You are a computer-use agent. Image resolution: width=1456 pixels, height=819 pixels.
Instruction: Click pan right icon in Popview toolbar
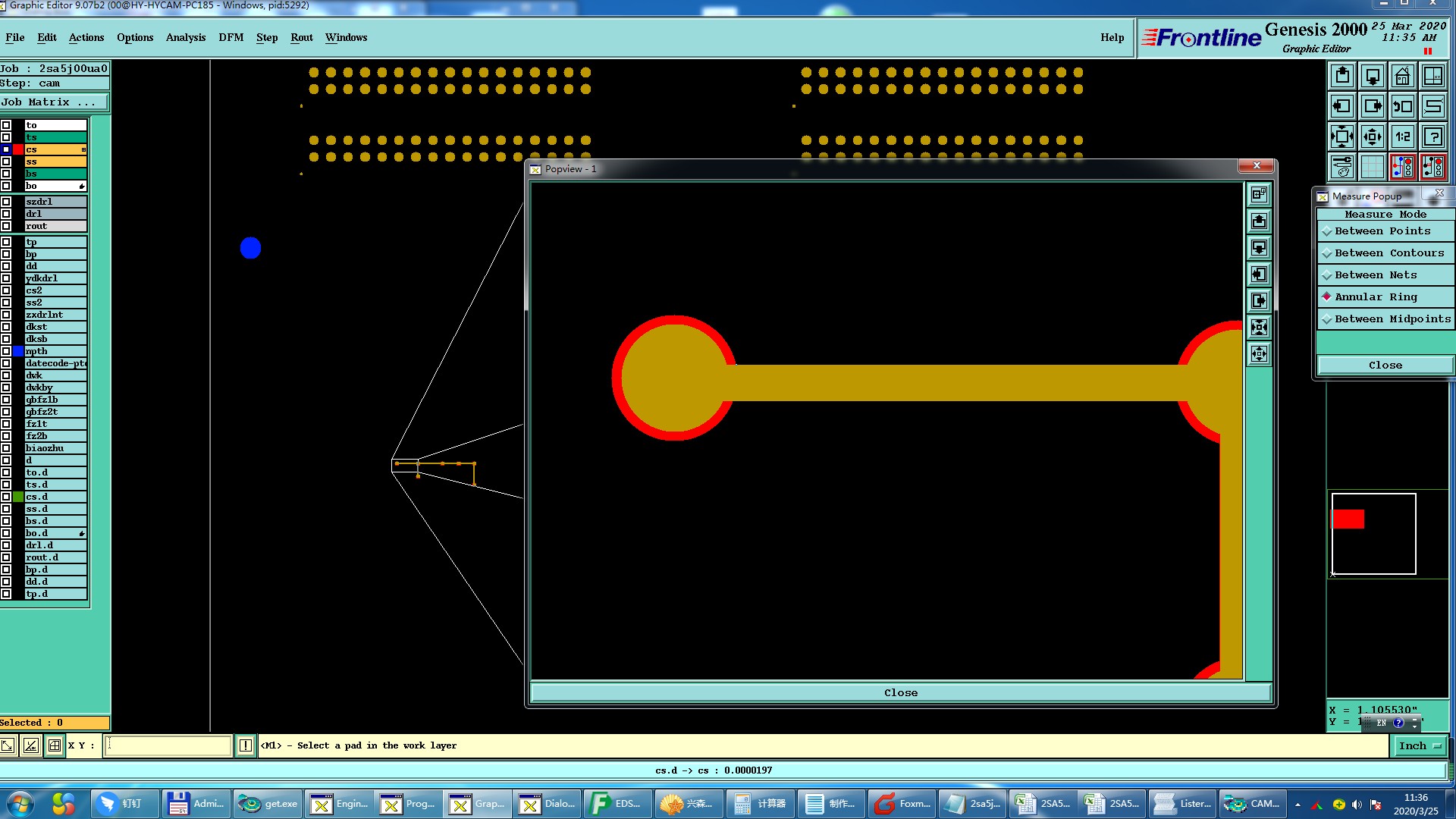1259,301
